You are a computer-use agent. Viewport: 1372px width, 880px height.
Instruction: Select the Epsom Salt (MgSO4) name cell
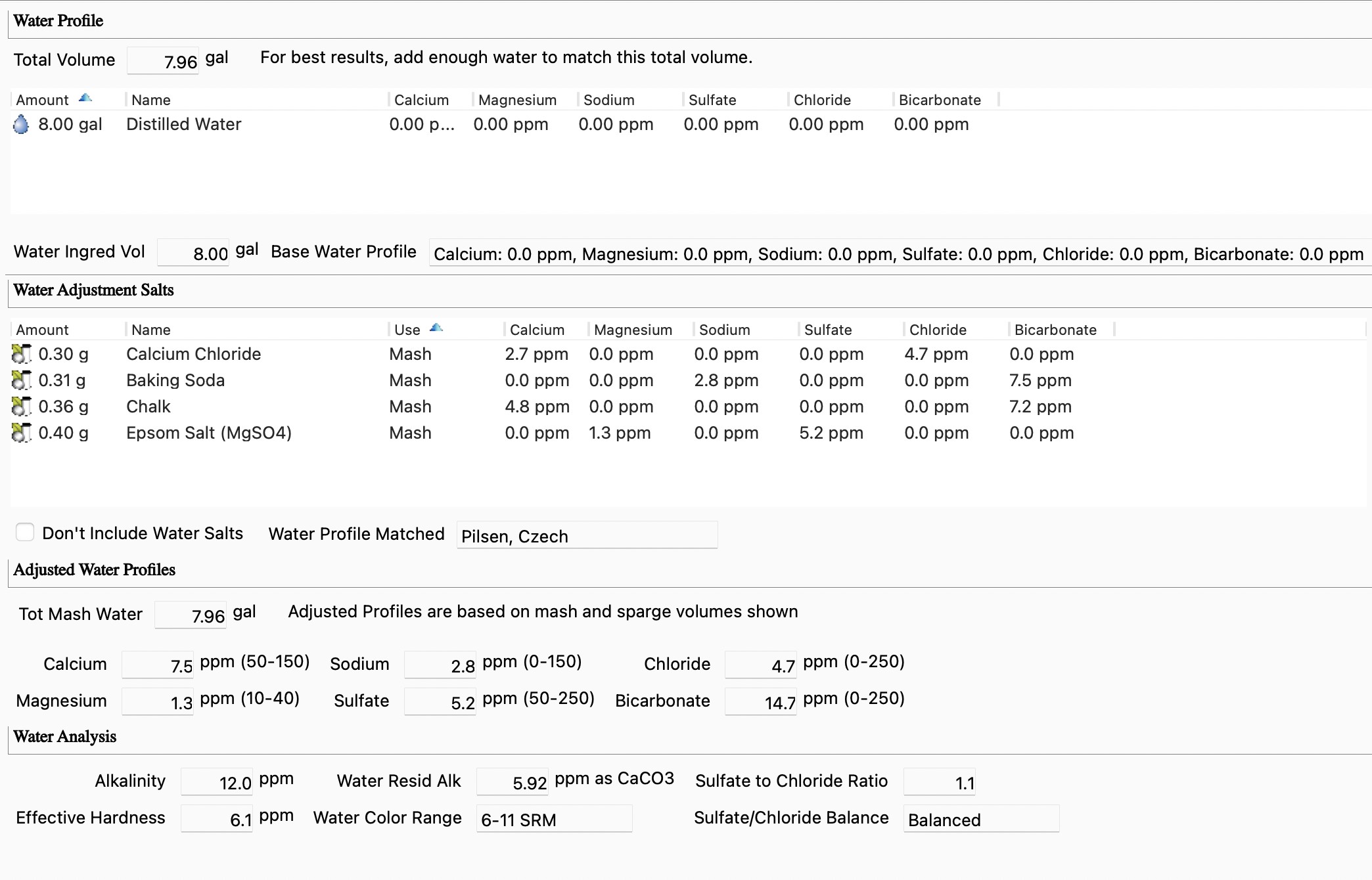pyautogui.click(x=209, y=433)
